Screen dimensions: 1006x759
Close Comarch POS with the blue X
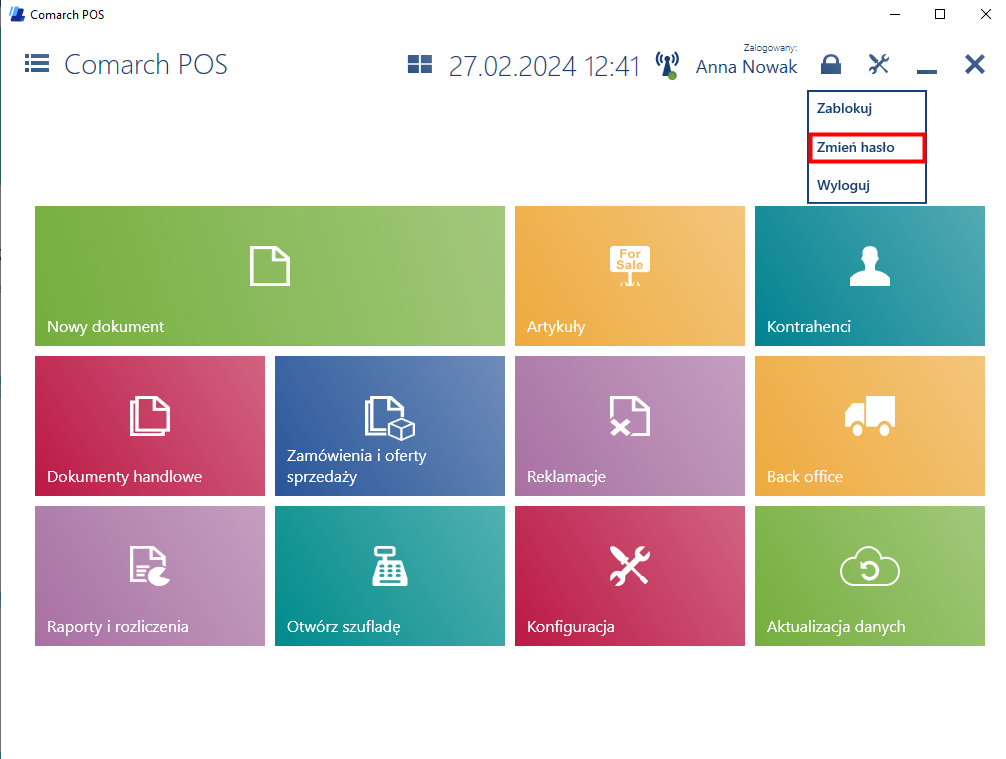(975, 64)
